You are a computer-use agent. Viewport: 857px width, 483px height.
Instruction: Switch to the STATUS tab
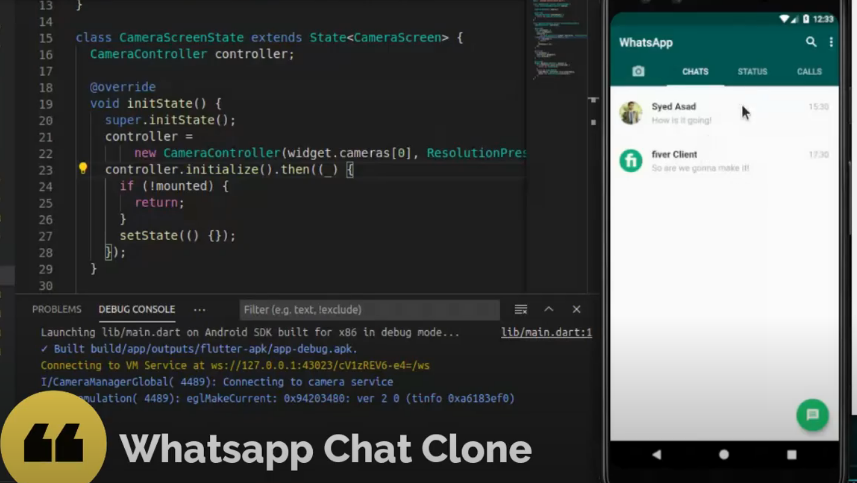tap(752, 72)
